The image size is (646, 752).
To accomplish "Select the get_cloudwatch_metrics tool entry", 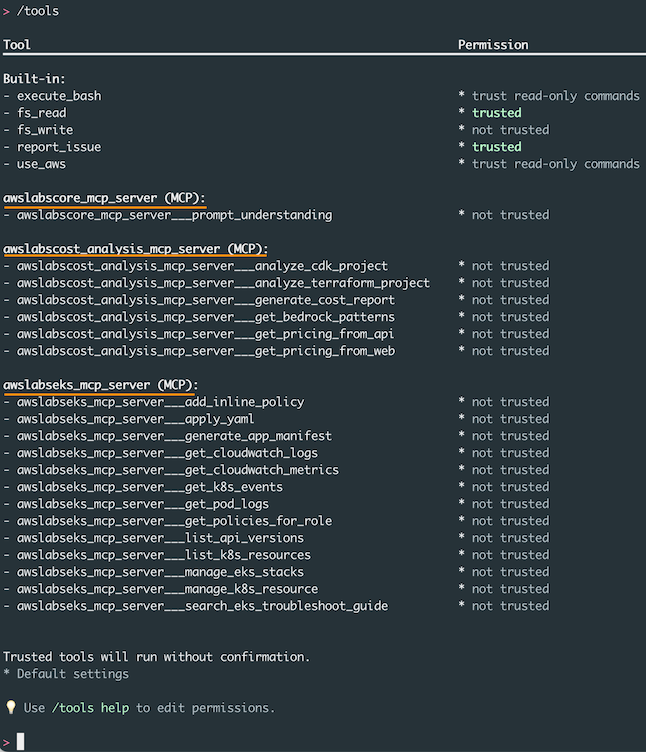I will tap(178, 470).
